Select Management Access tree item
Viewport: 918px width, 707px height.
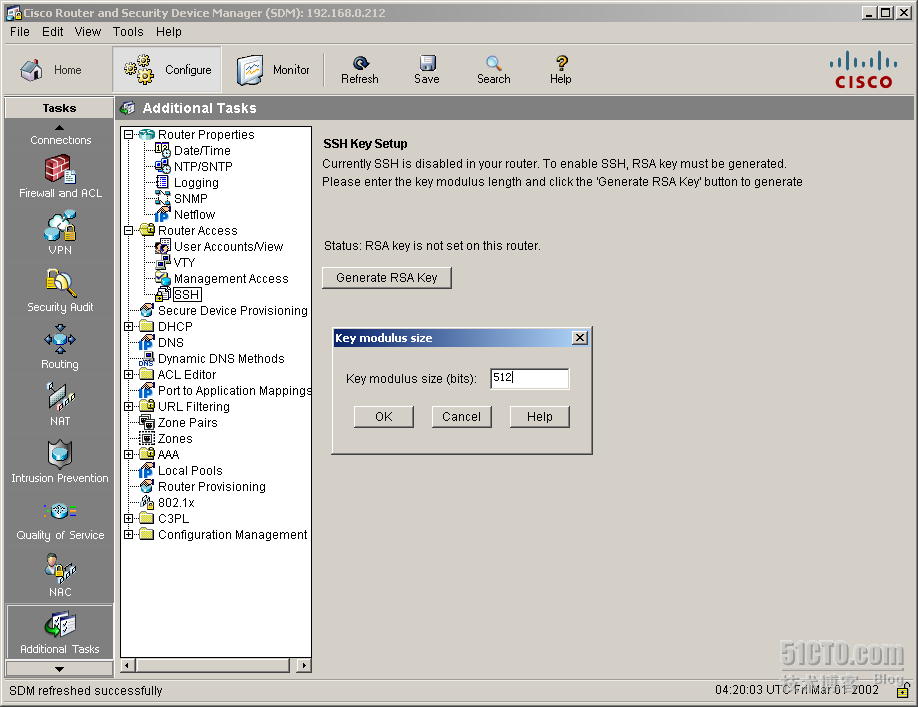(231, 279)
